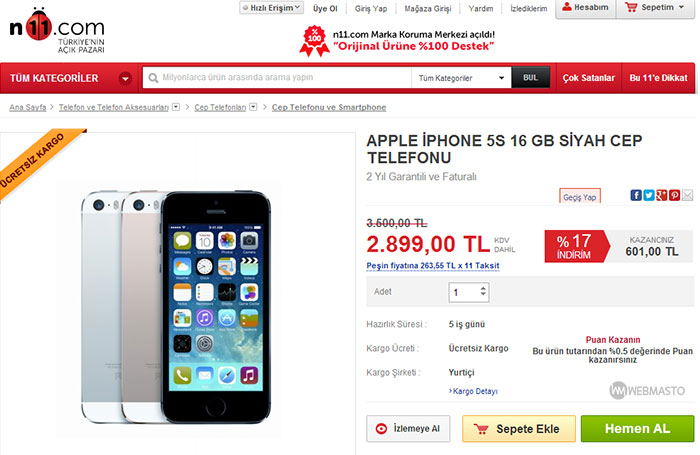
Task: Pin product using Pinterest icon
Action: click(675, 195)
